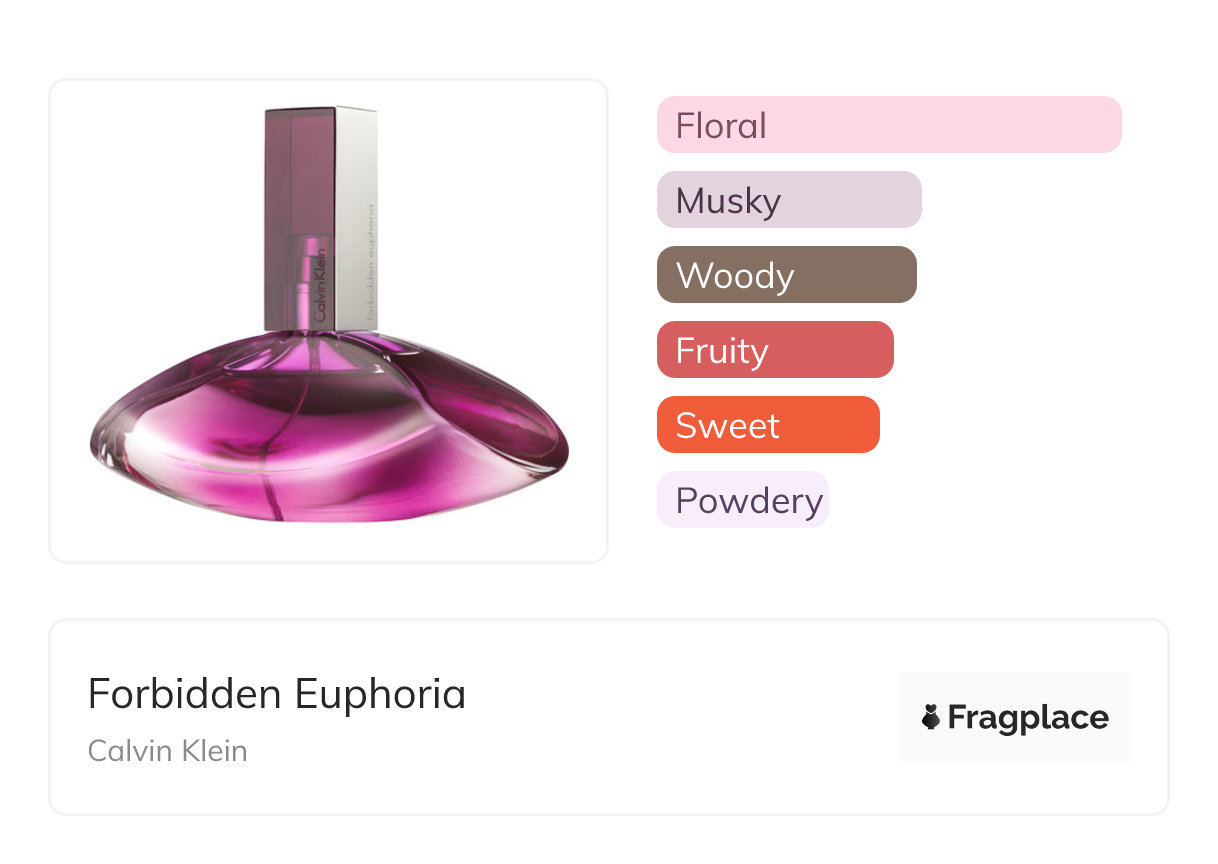This screenshot has width=1218, height=864.
Task: Click the Calvin Klein engraving on bottle cap
Action: [320, 284]
